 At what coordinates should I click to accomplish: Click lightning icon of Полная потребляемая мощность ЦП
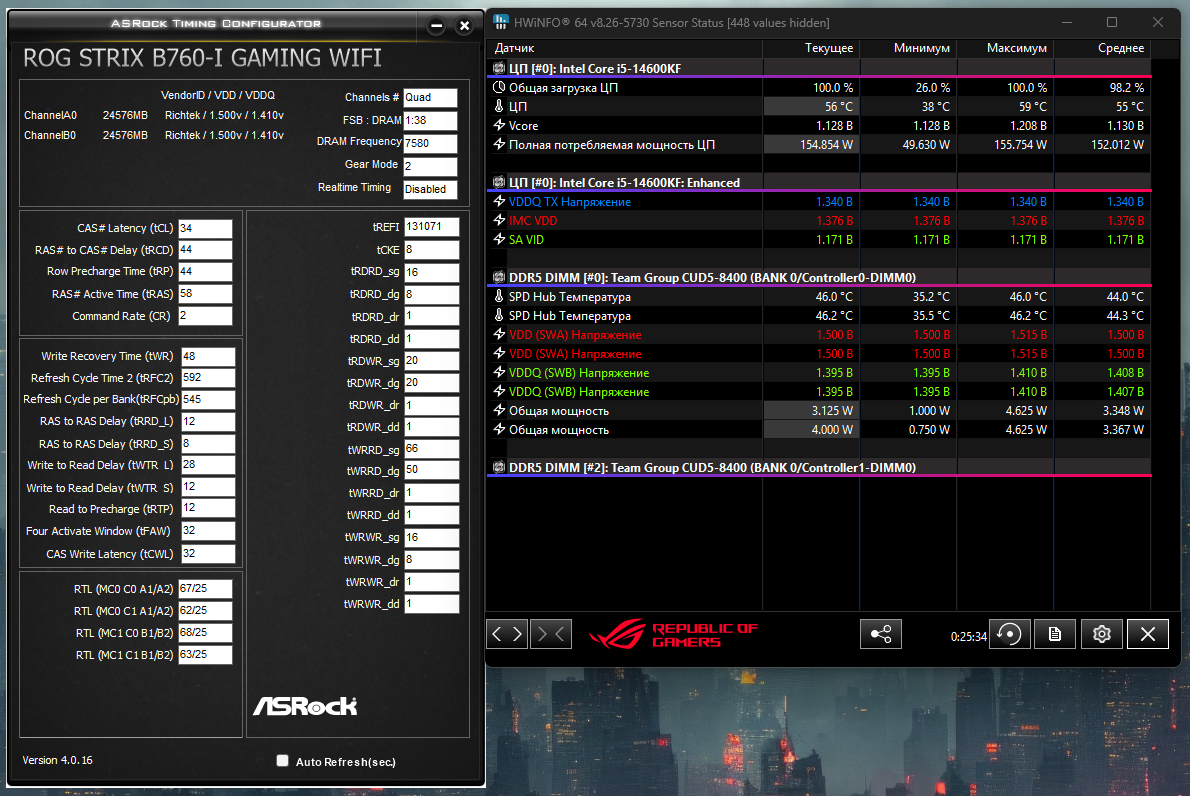point(499,144)
